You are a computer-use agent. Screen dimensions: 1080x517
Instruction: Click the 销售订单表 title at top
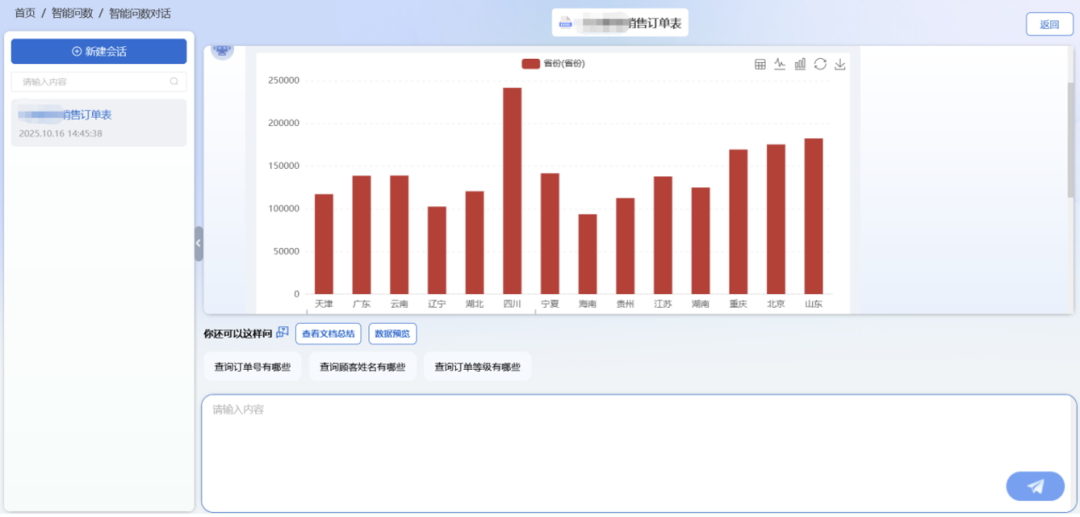tap(654, 23)
